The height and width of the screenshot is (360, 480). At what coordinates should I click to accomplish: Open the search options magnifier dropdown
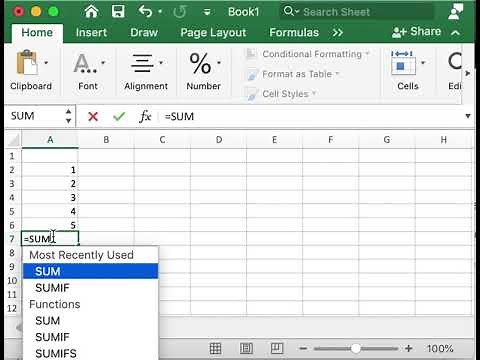[291, 12]
